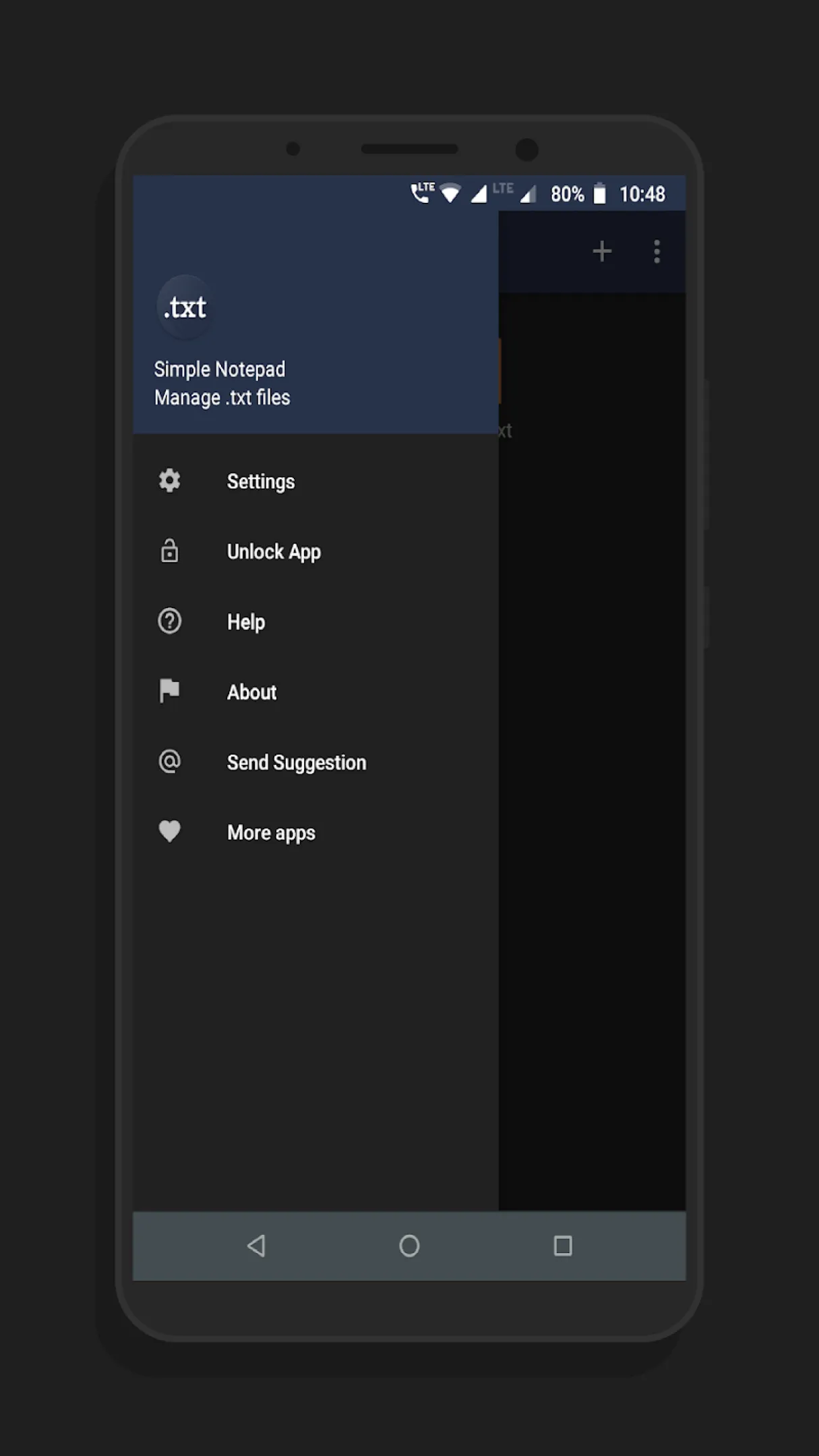Image resolution: width=819 pixels, height=1456 pixels.
Task: Tap the .txt app logo
Action: pyautogui.click(x=185, y=307)
